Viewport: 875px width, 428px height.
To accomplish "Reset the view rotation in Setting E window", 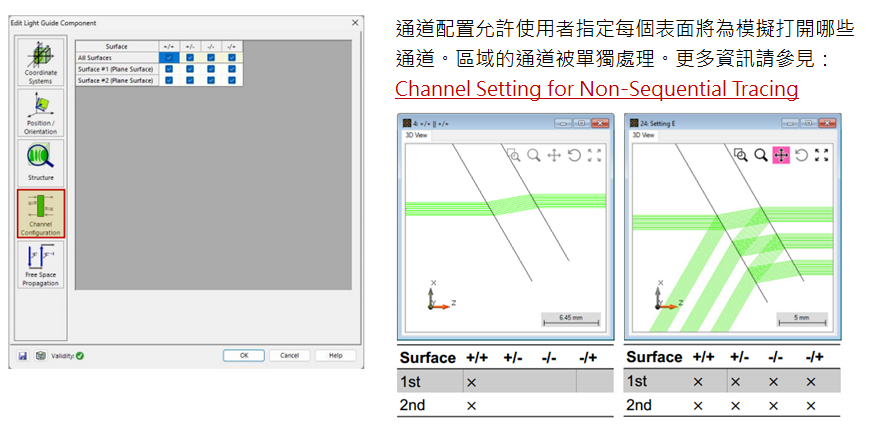I will (x=801, y=155).
